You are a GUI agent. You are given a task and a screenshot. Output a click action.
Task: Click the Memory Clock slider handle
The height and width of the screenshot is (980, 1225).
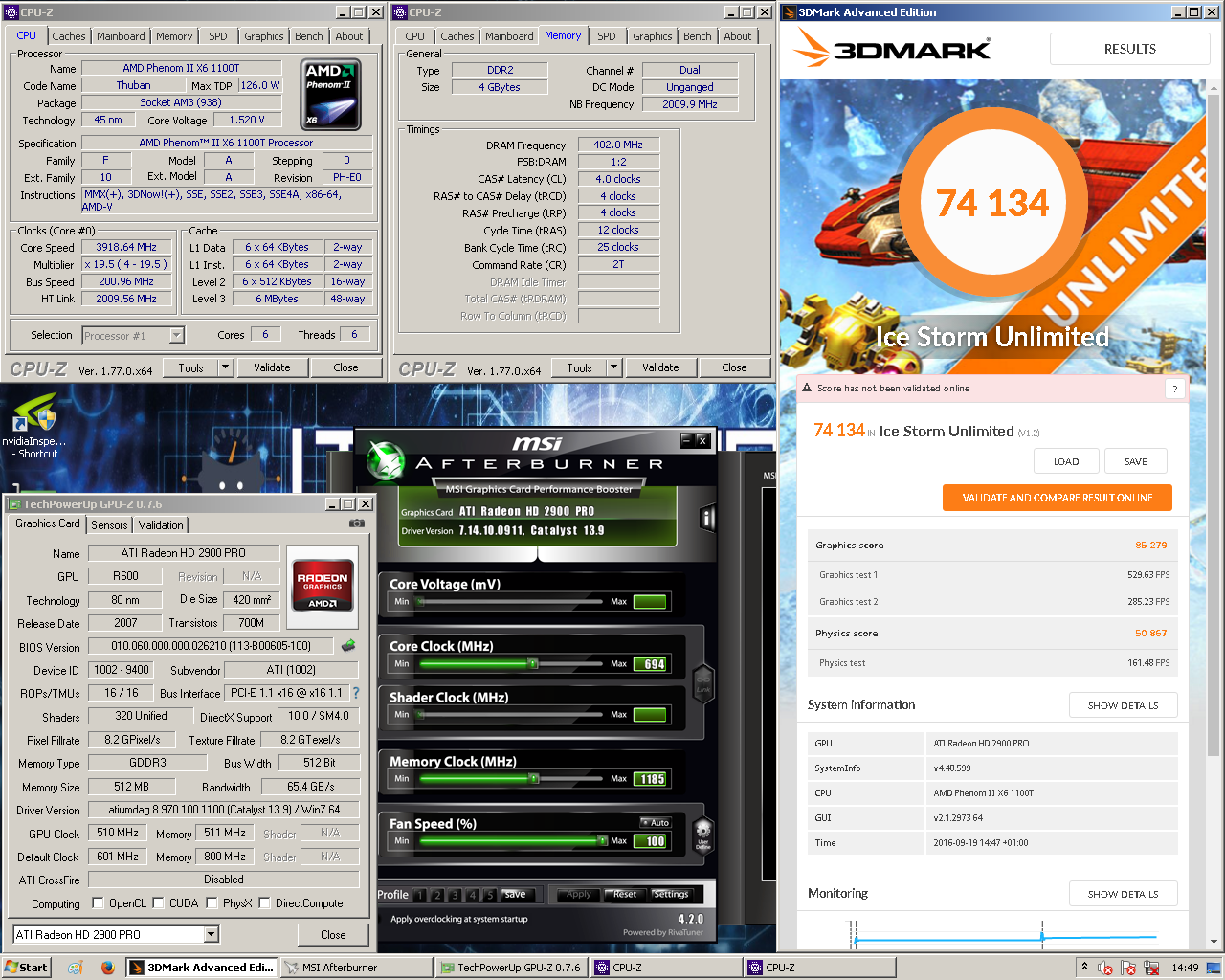click(533, 779)
